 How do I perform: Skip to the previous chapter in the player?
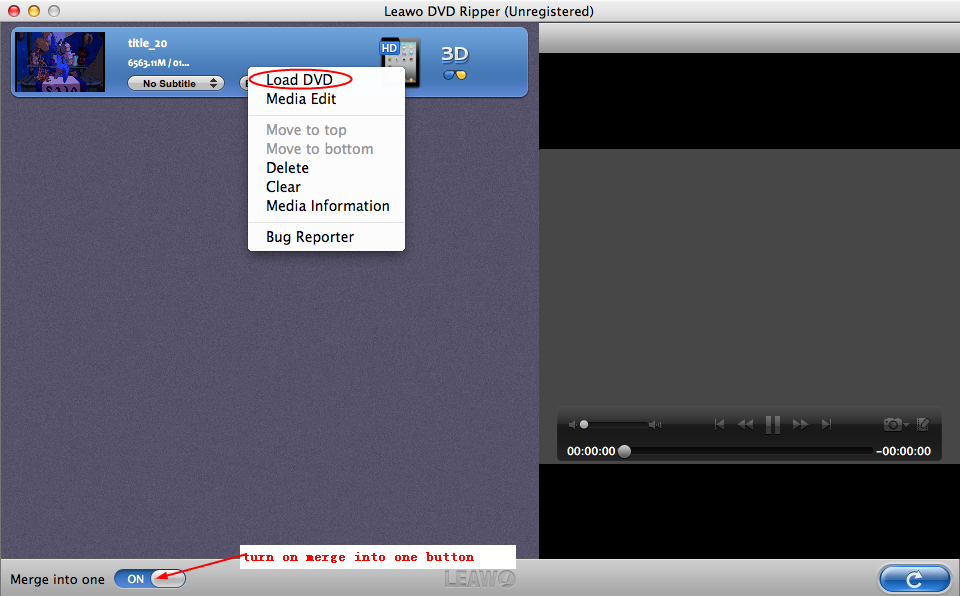tap(719, 424)
